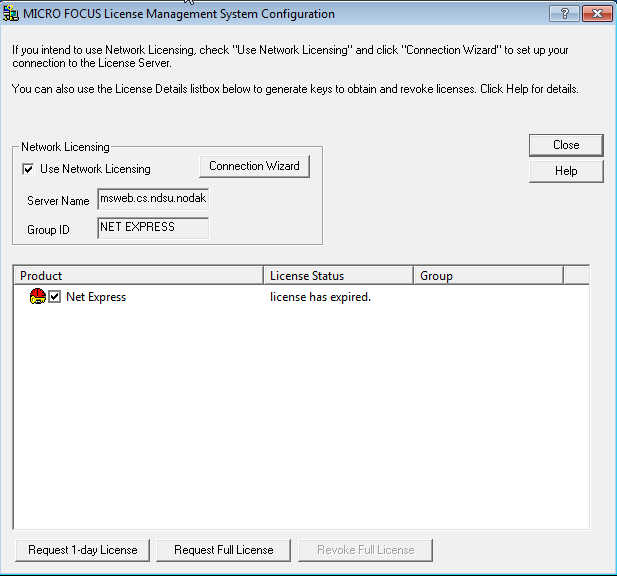Click inside the Server Name field
The height and width of the screenshot is (576, 617).
point(153,199)
